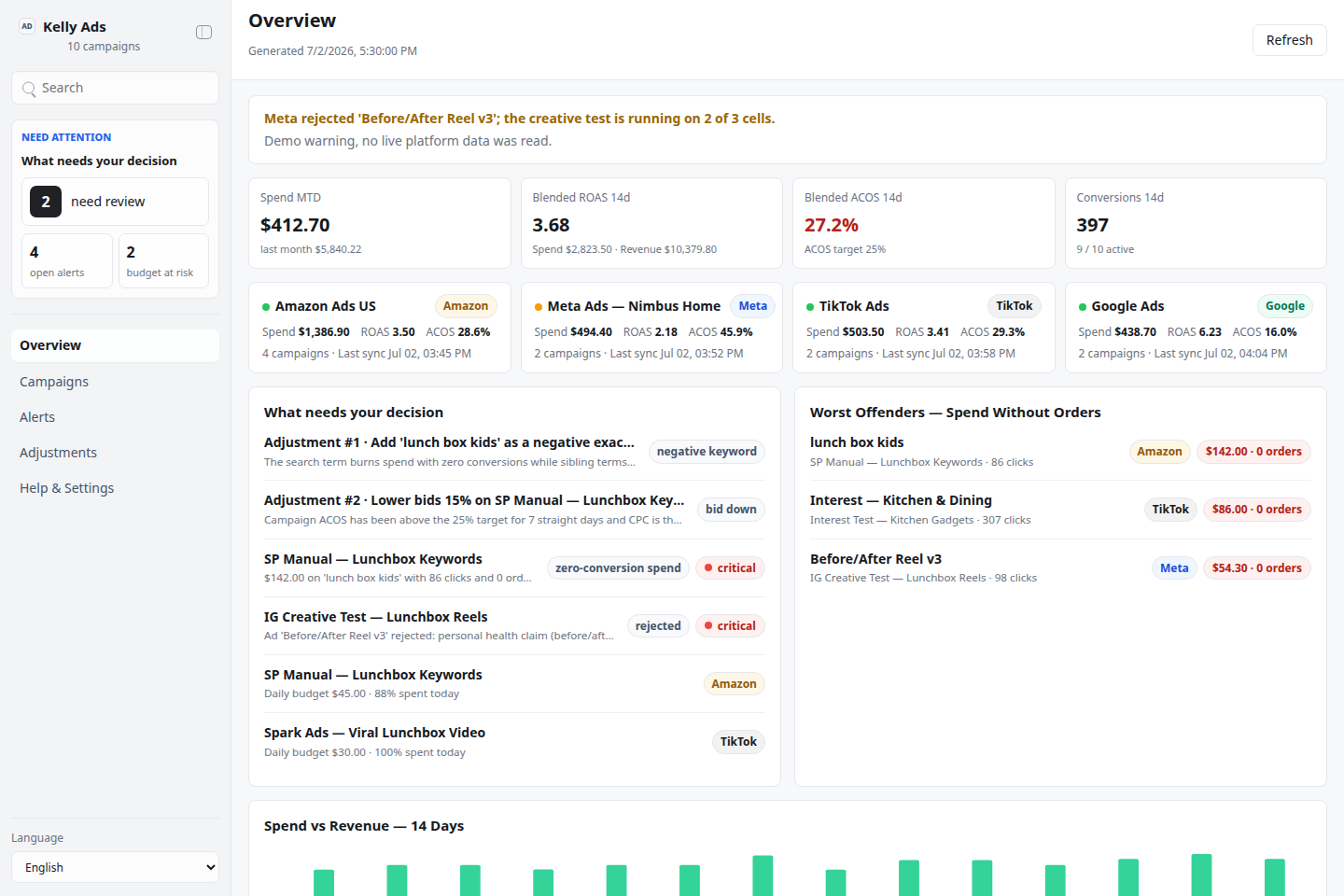Click the AD logo badge beside Kelly Ads

(x=27, y=26)
